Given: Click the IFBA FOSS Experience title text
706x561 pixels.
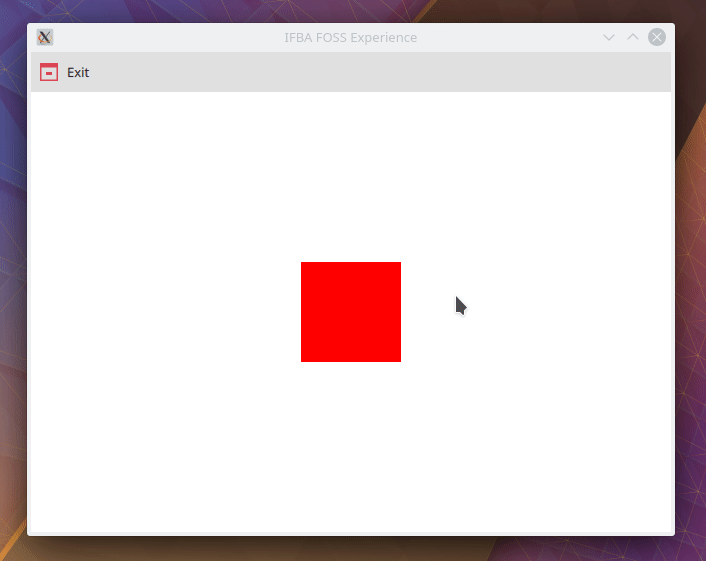Looking at the screenshot, I should [350, 37].
